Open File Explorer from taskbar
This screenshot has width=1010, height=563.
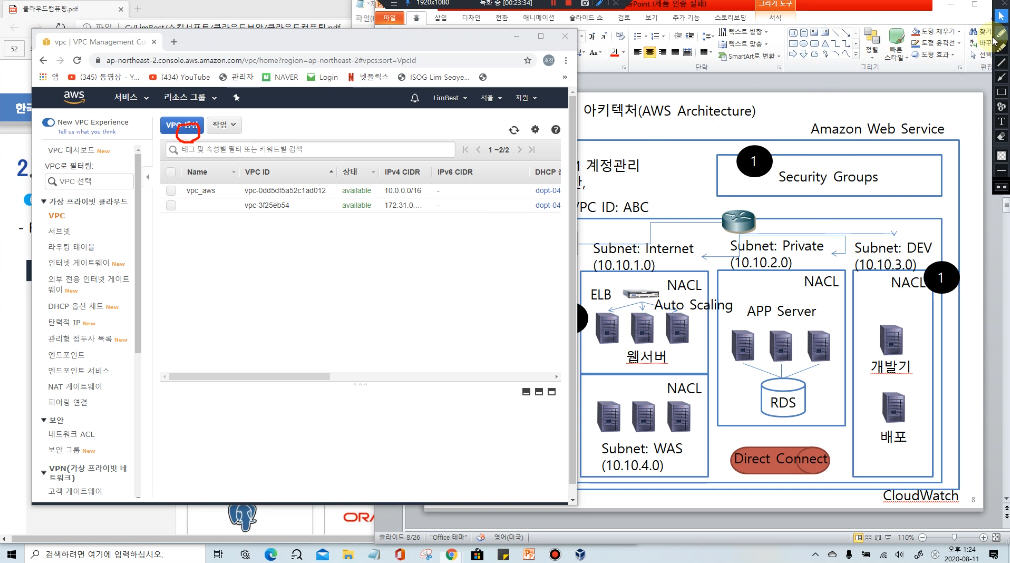coord(348,554)
